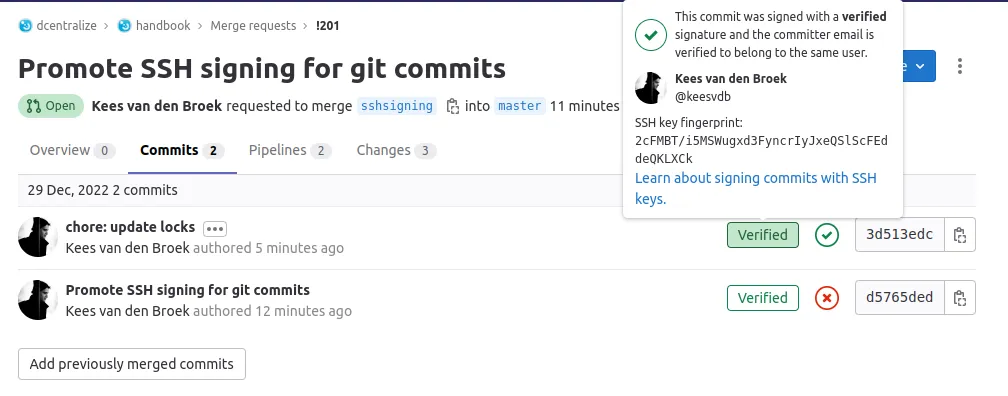
Task: Click Add previously merged commits button
Action: point(132,364)
